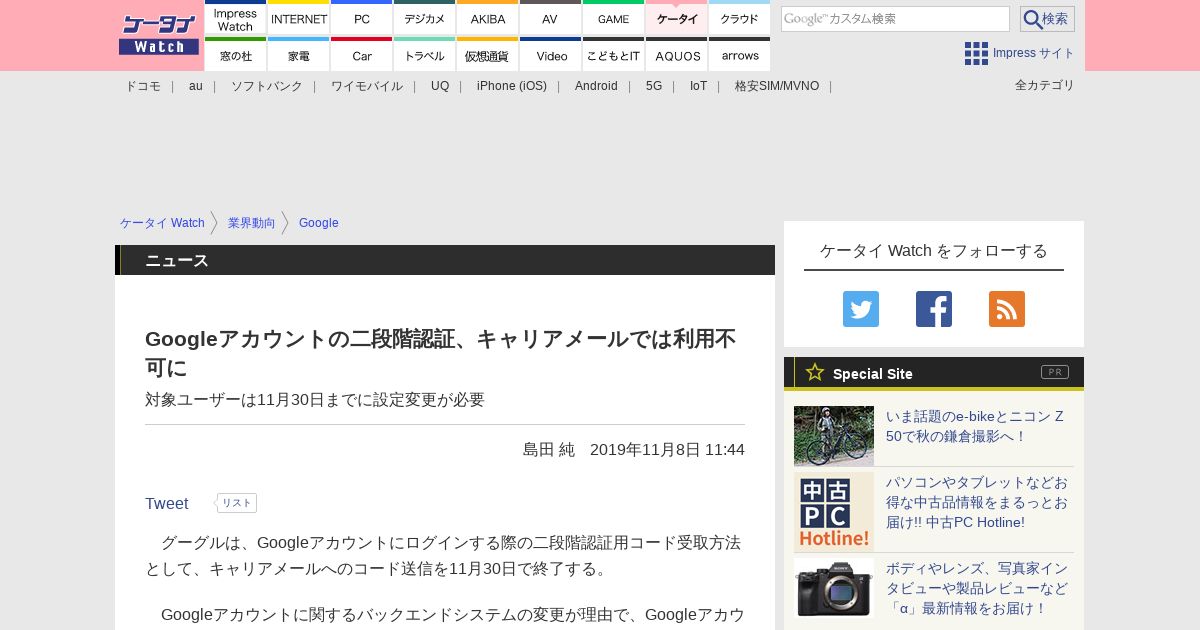Open the AQUOS tab
The width and height of the screenshot is (1200, 630).
[677, 55]
